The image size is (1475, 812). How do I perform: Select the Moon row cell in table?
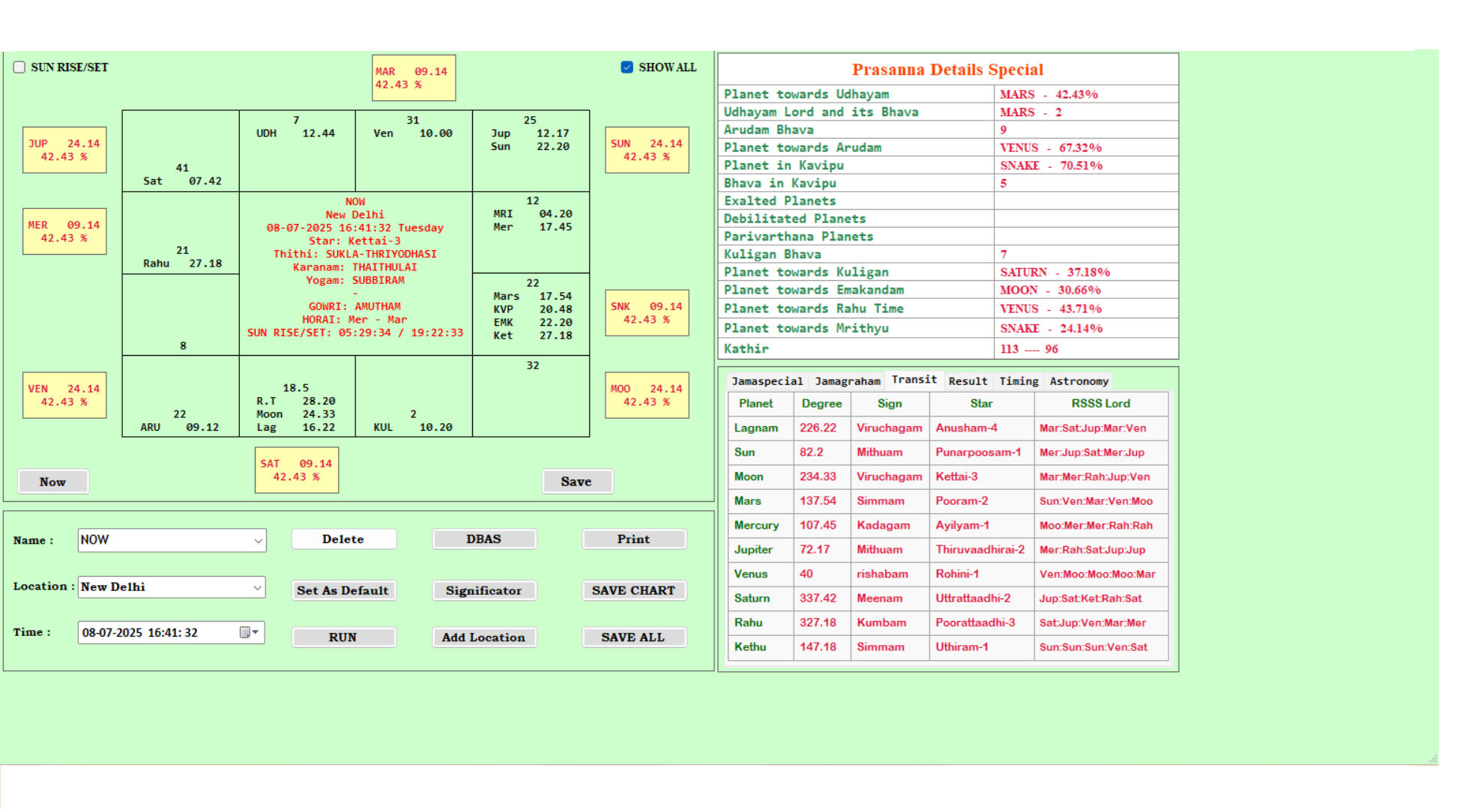tap(760, 477)
